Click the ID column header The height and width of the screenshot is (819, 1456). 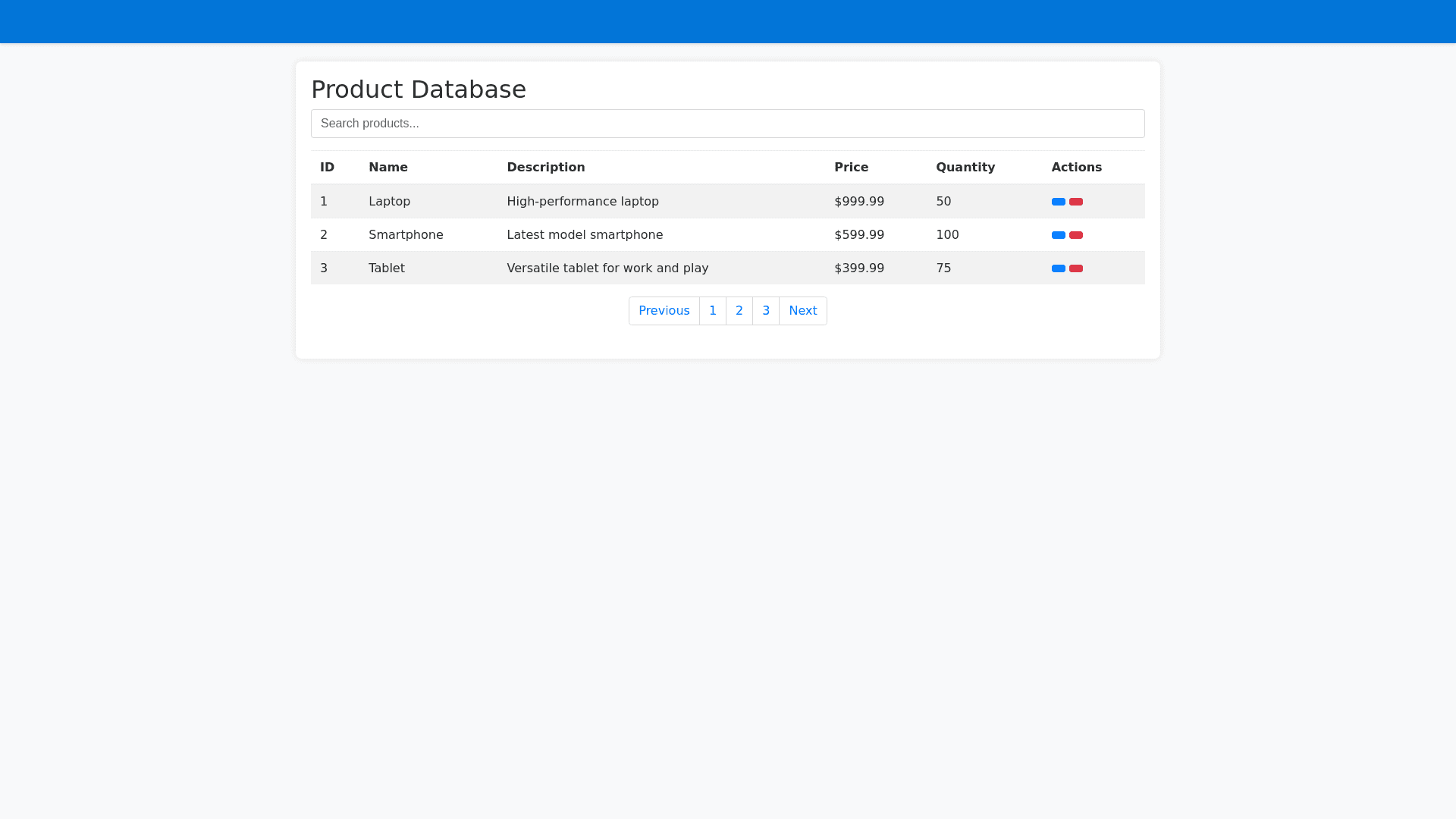tap(327, 168)
